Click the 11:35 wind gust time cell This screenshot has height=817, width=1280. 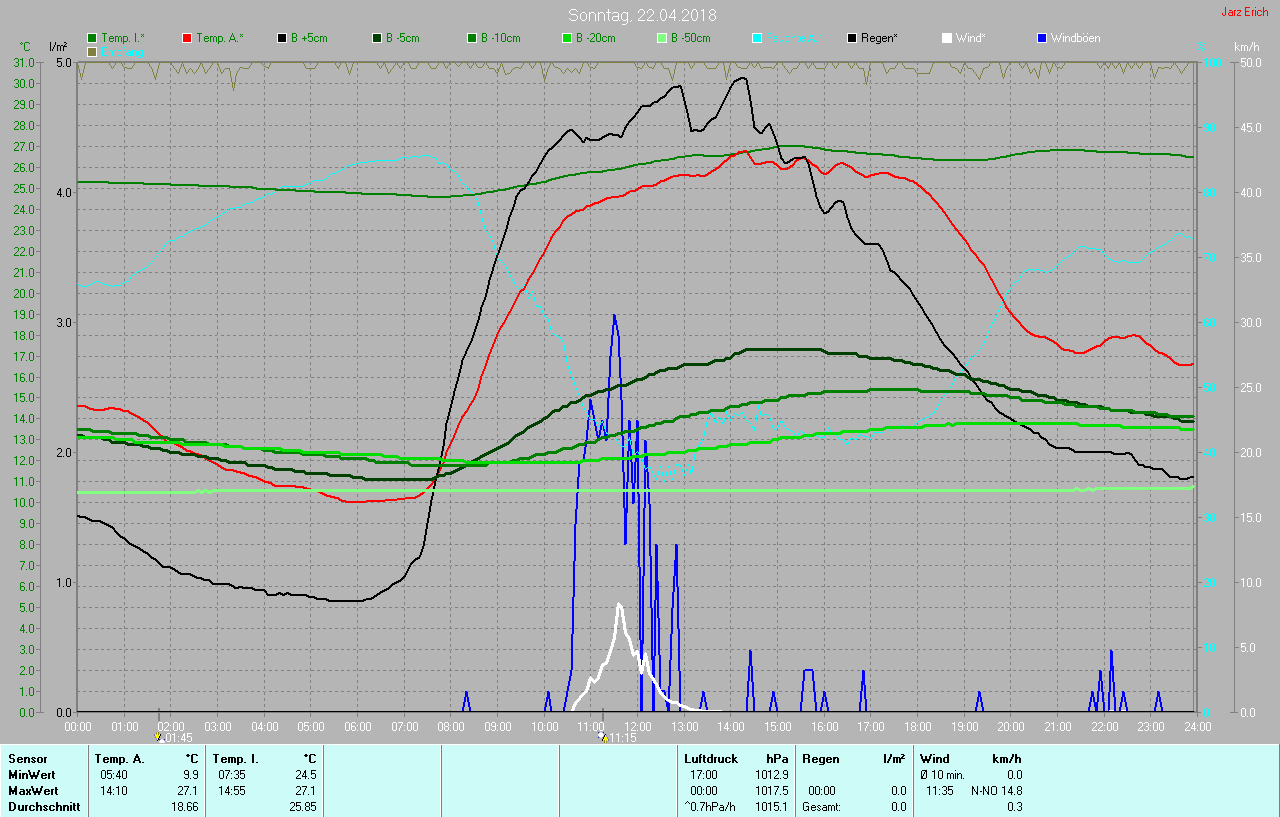click(x=941, y=791)
